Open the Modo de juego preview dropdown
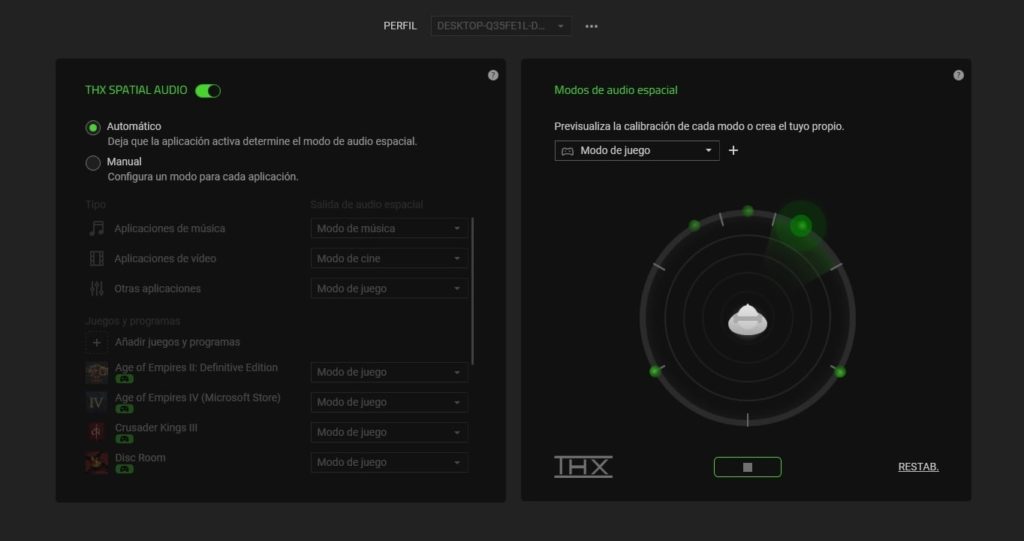The image size is (1024, 541). click(x=637, y=150)
